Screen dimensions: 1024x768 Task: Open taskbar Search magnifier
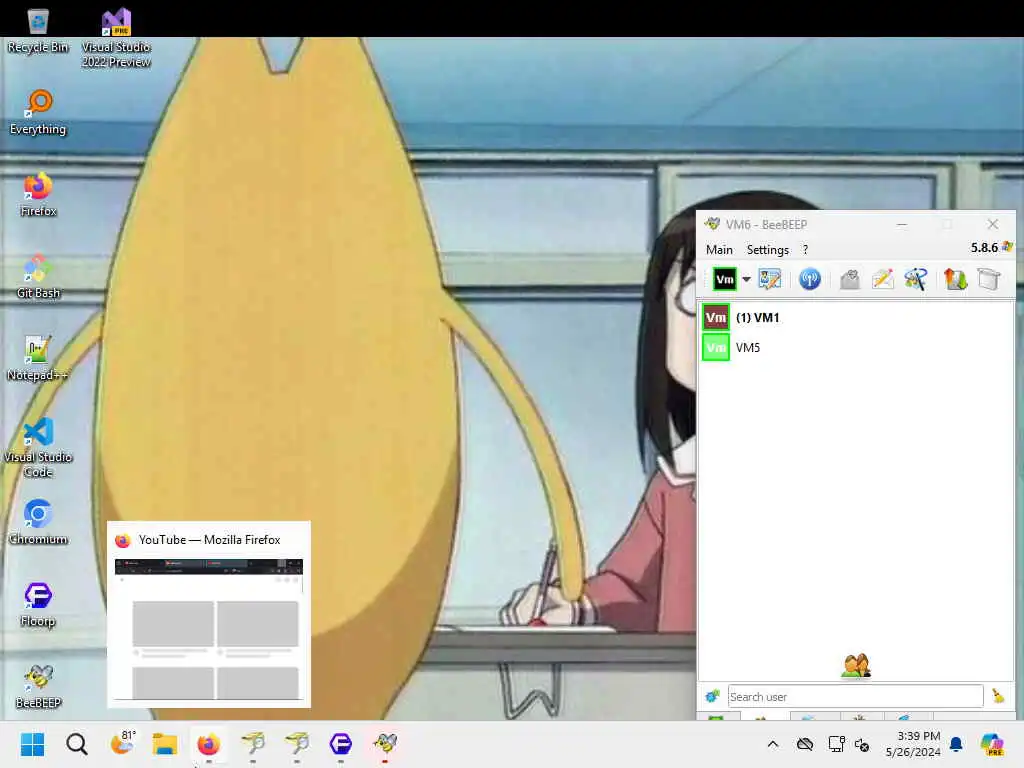click(76, 744)
